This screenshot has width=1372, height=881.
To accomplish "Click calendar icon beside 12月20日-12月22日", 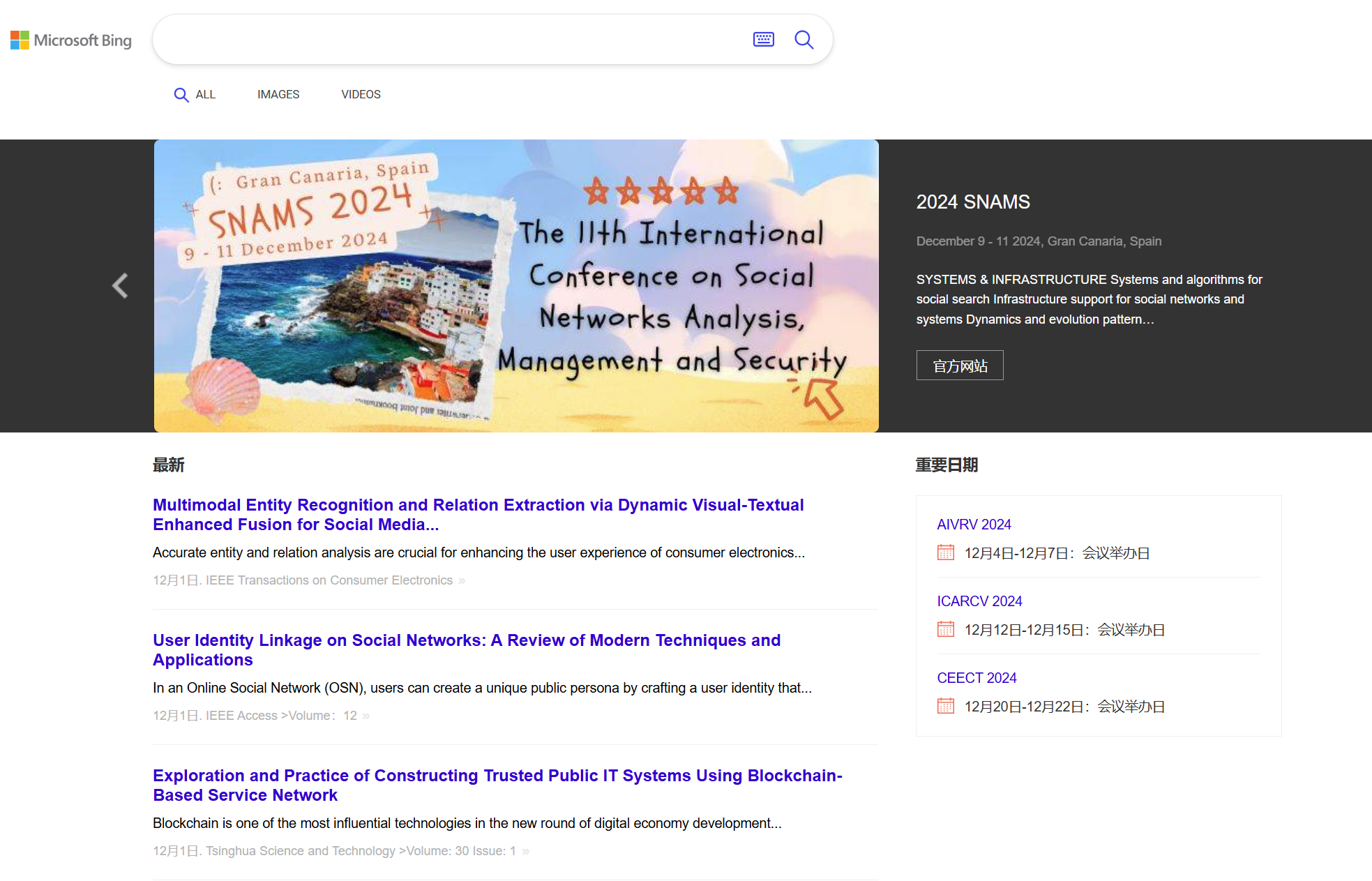I will click(946, 706).
